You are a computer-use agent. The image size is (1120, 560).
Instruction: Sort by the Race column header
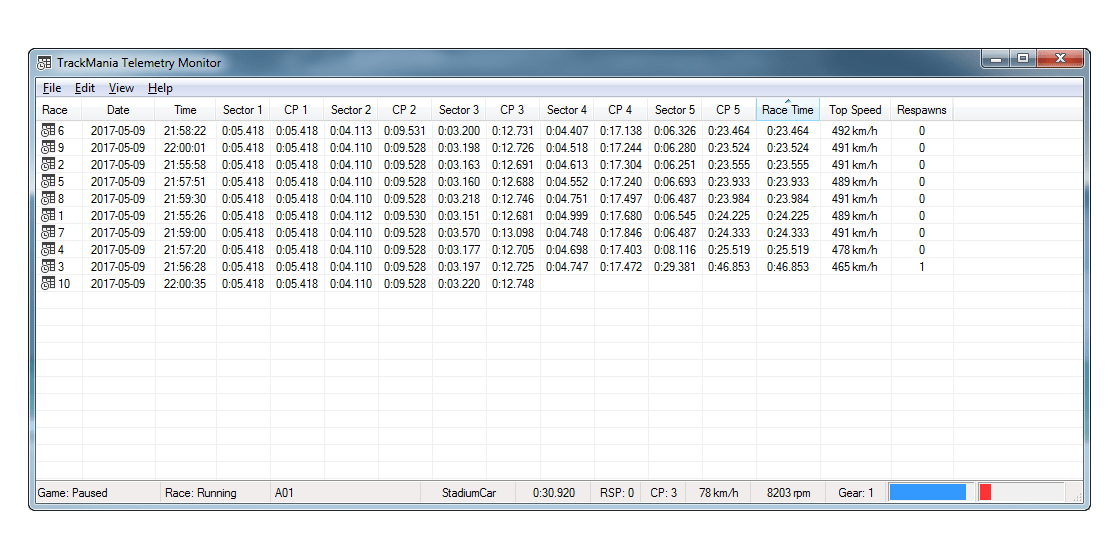(x=59, y=110)
